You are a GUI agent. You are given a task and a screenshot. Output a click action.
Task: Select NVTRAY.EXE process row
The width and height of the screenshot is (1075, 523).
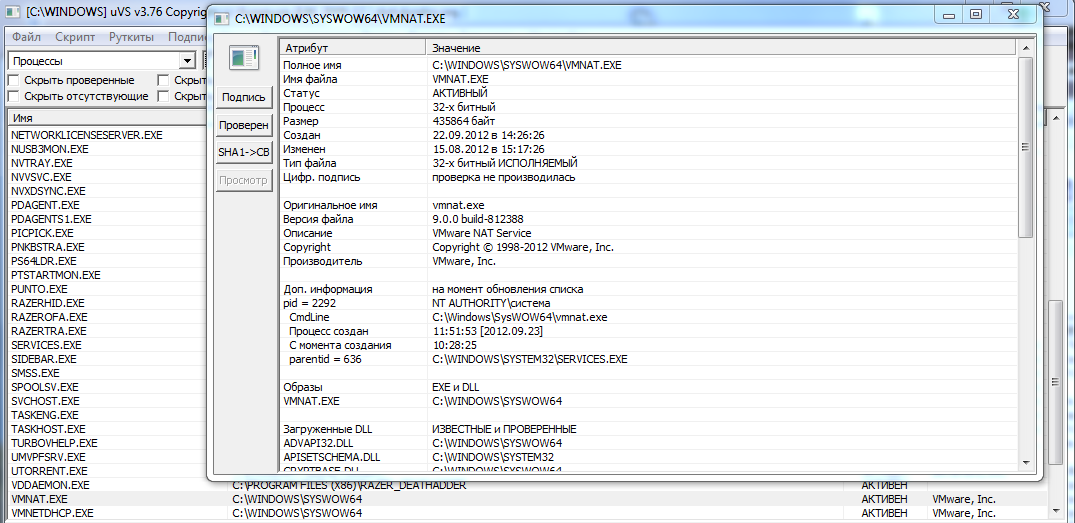click(42, 163)
